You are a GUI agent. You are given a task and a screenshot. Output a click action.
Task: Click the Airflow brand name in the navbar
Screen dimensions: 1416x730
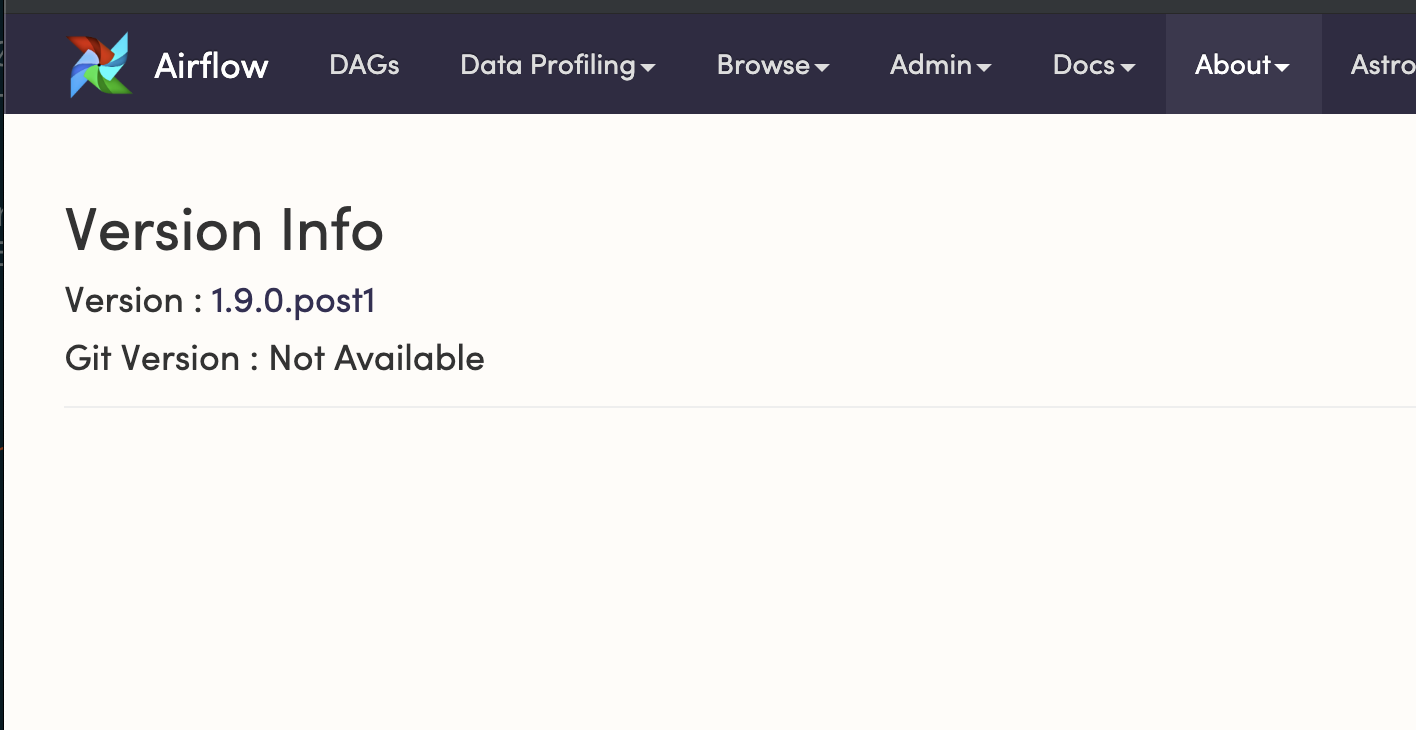tap(211, 64)
